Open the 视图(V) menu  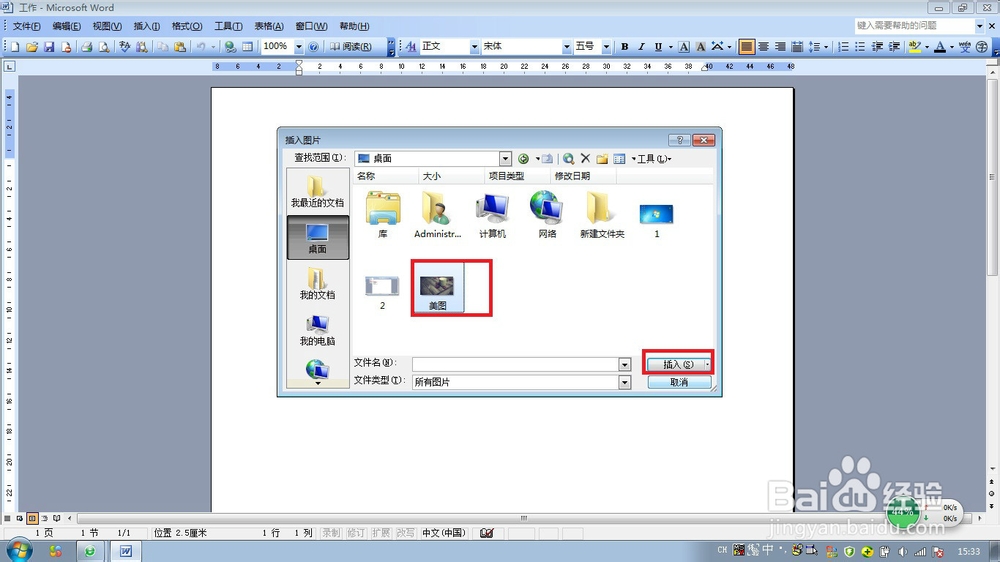pyautogui.click(x=107, y=26)
